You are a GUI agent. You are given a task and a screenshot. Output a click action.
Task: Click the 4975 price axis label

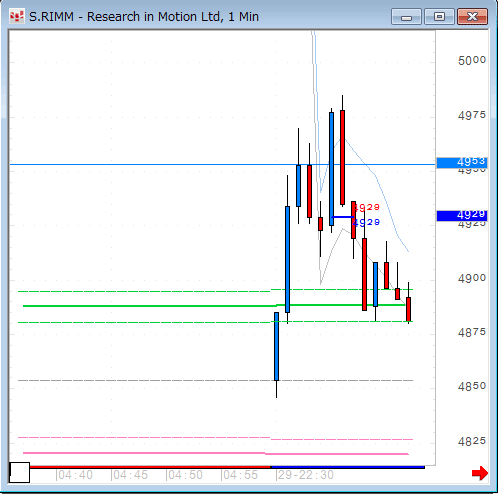click(472, 115)
